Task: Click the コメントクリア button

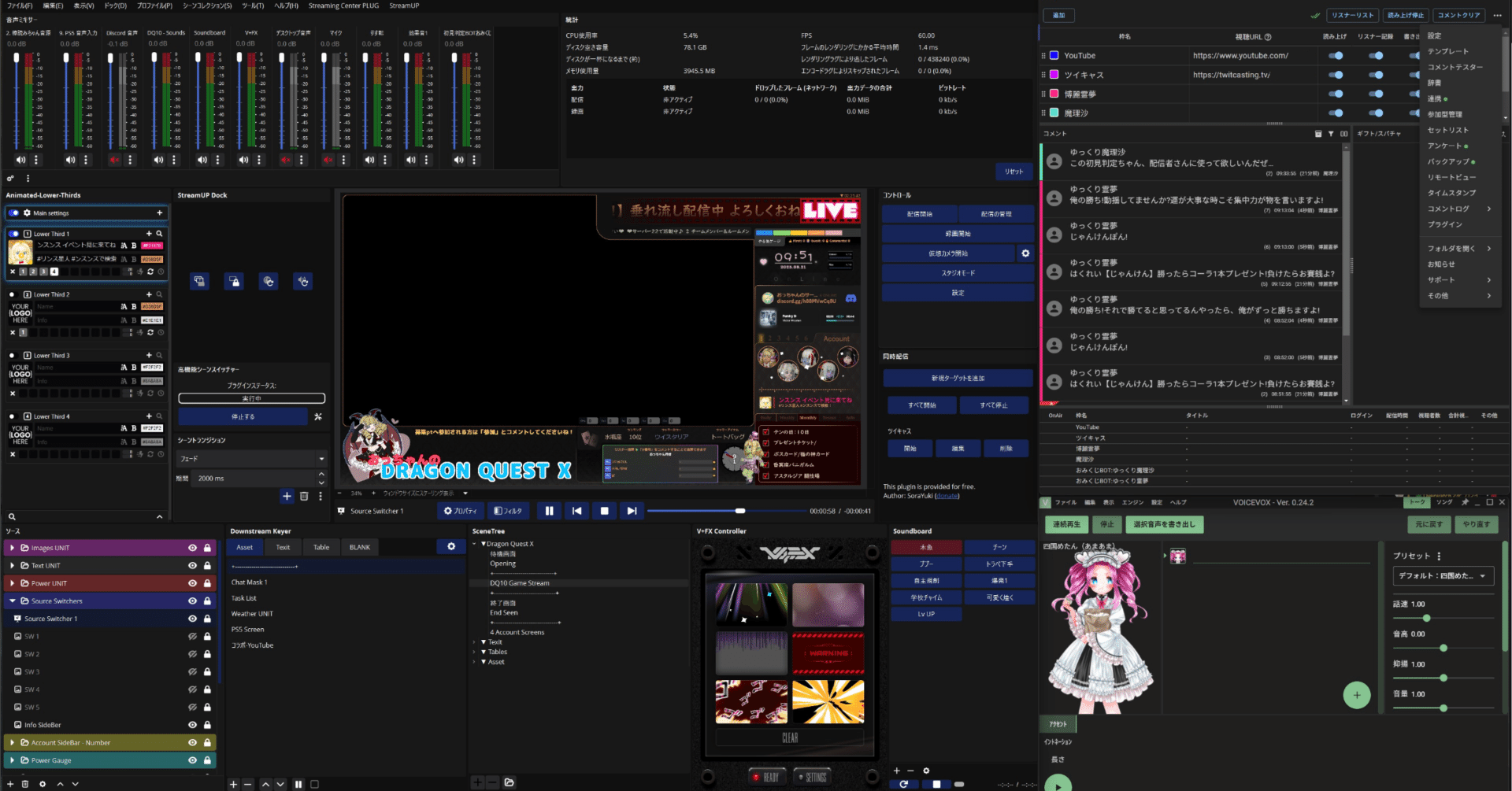Action: 1458,15
